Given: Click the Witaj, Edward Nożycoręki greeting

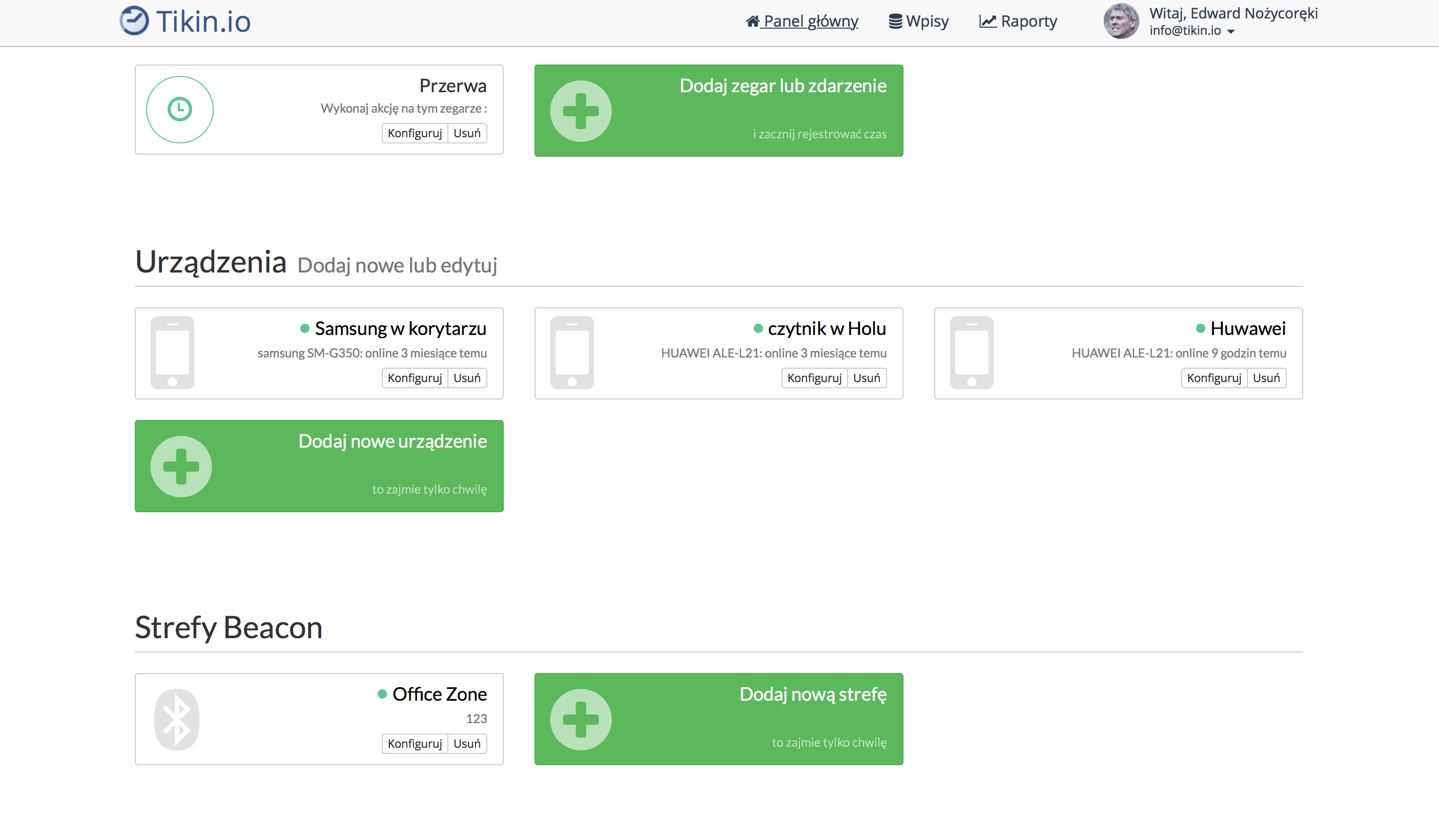Looking at the screenshot, I should pos(1234,13).
